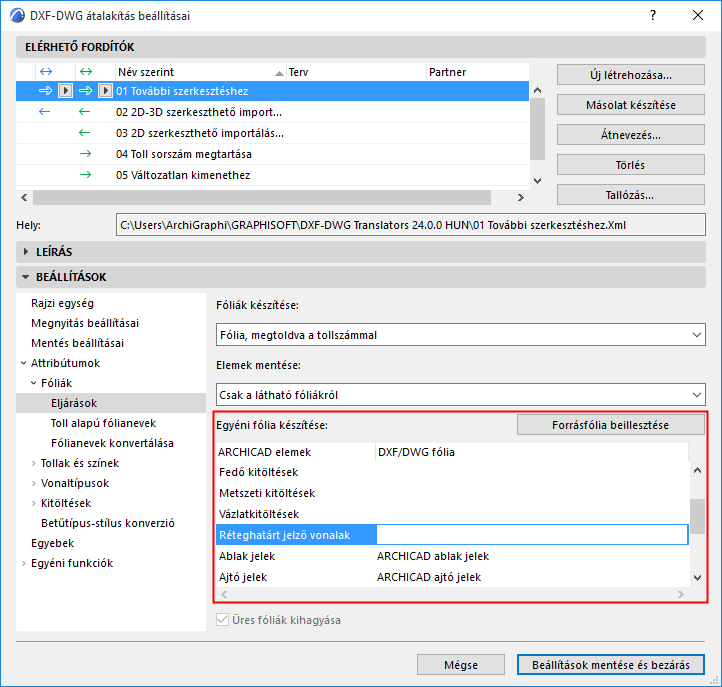Select the Metszeti kitöltések row
The image size is (722, 687).
[452, 493]
